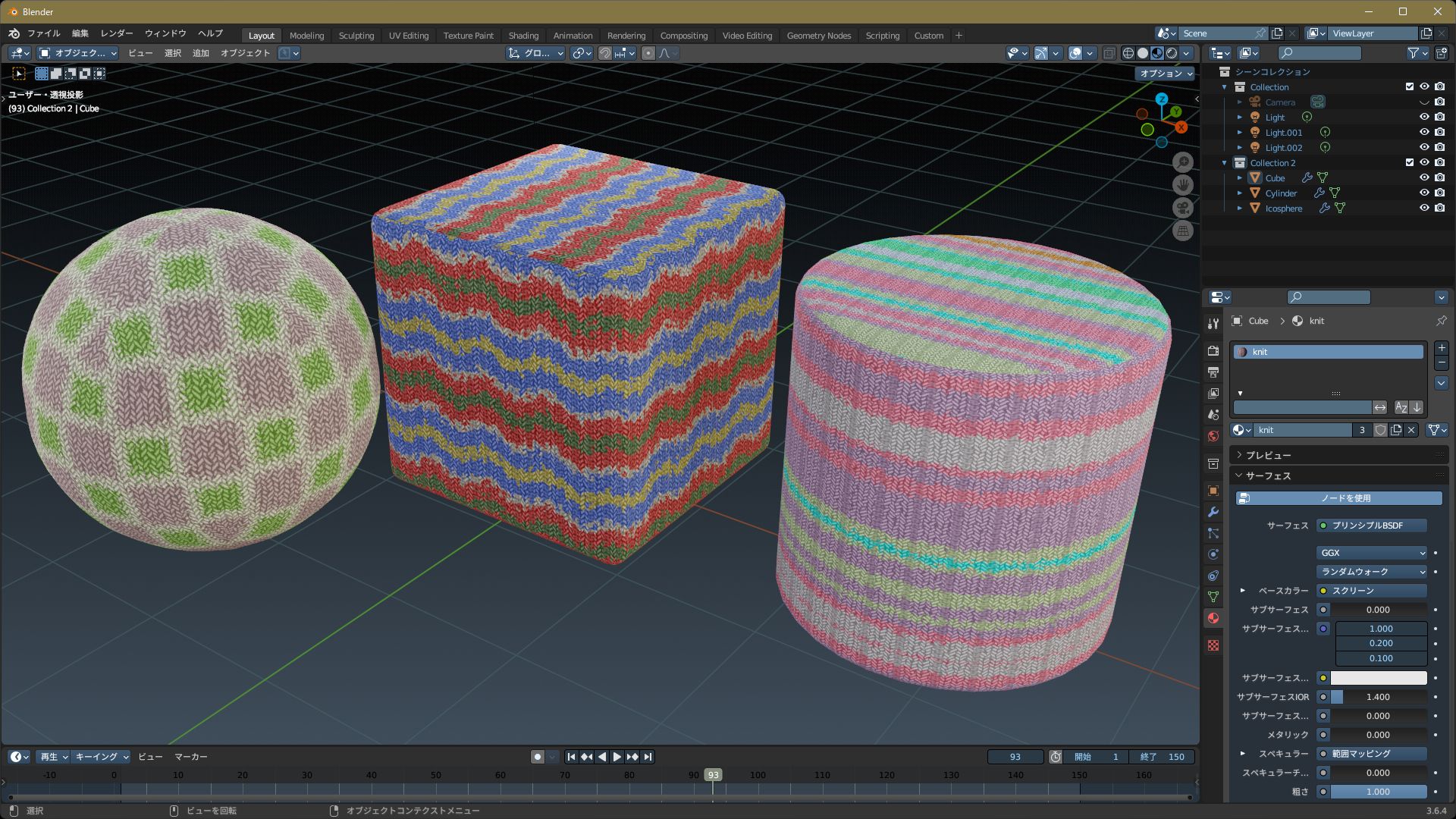Click the hand pan-view gizmo button

pos(1183,185)
